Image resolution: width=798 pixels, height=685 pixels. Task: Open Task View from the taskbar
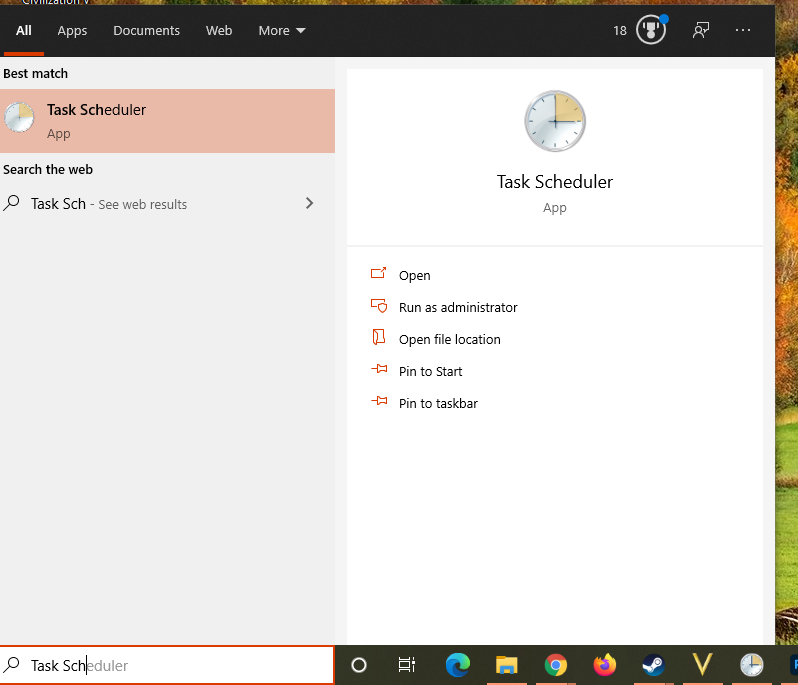pyautogui.click(x=407, y=665)
